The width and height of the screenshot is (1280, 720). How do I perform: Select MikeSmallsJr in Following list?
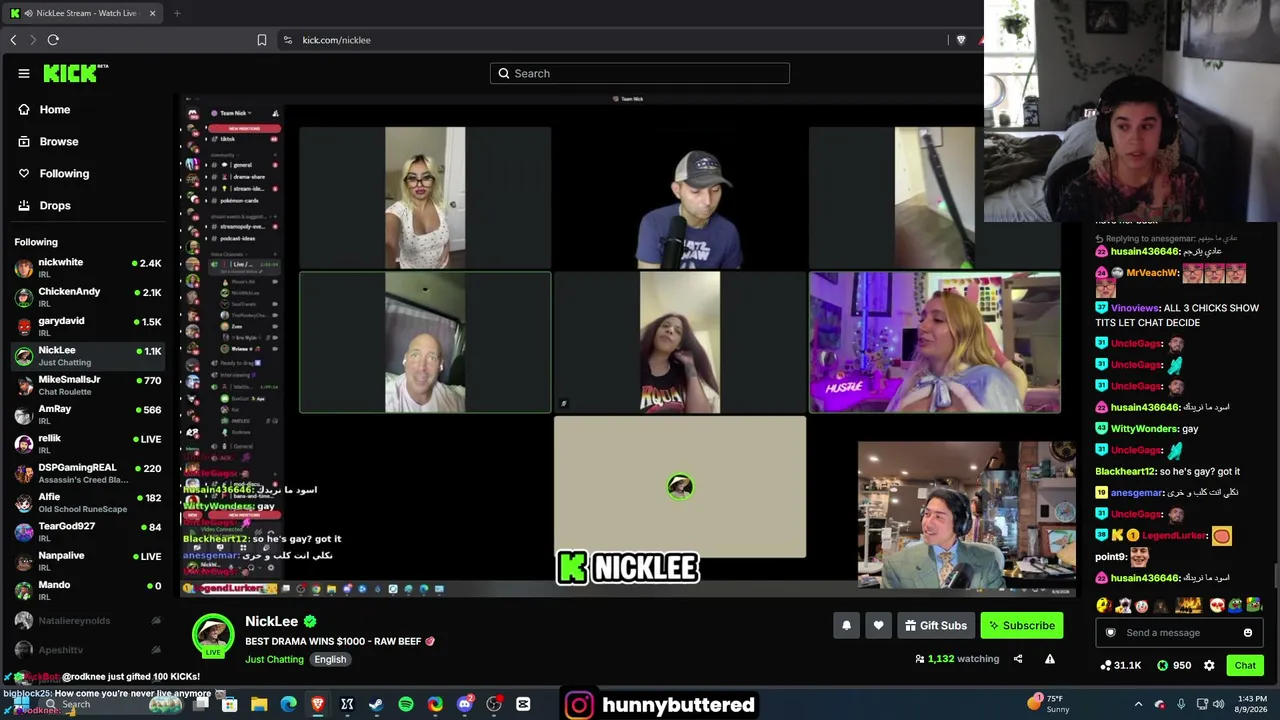pyautogui.click(x=88, y=385)
